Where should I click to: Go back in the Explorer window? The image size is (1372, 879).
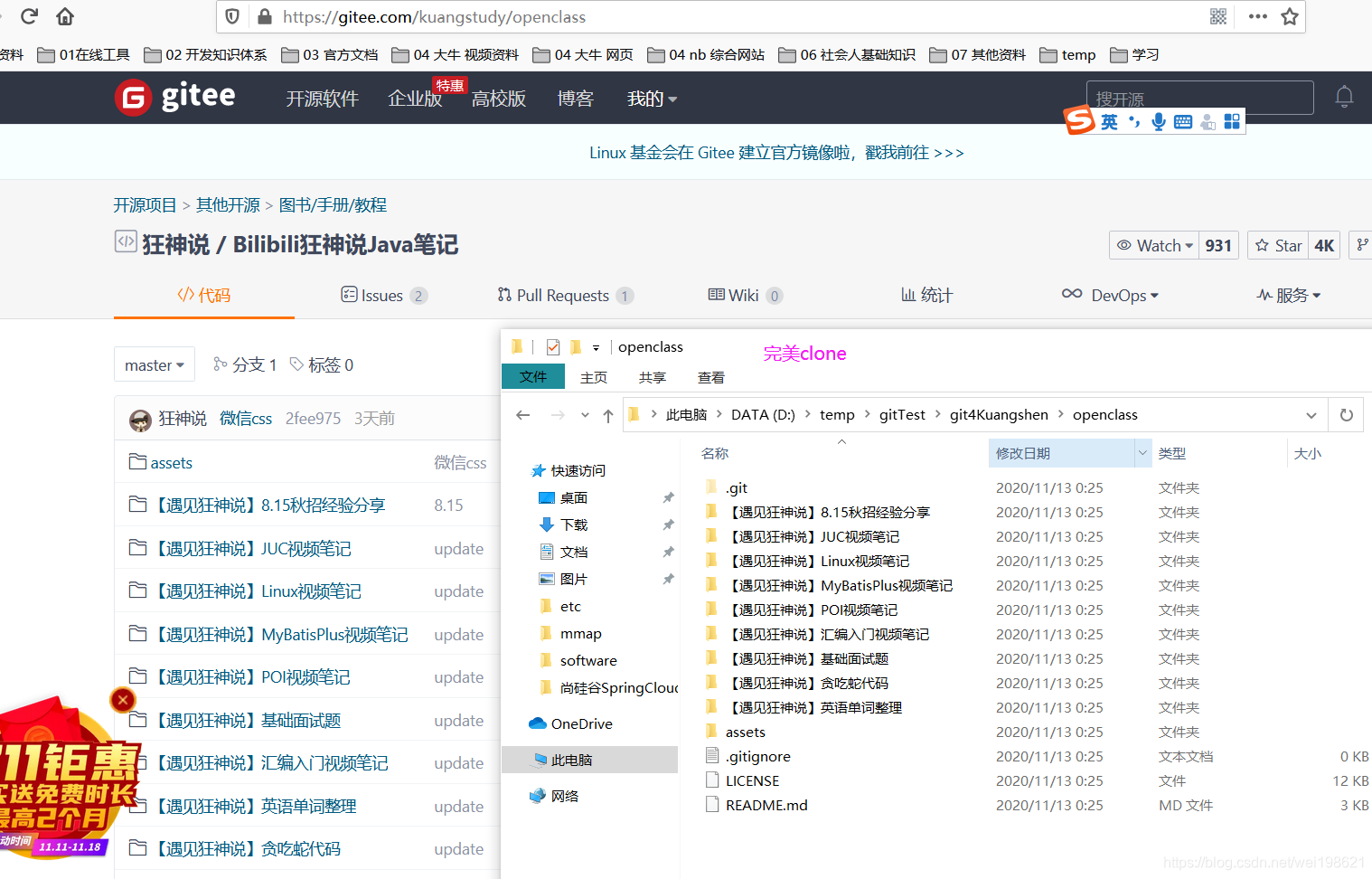click(522, 415)
